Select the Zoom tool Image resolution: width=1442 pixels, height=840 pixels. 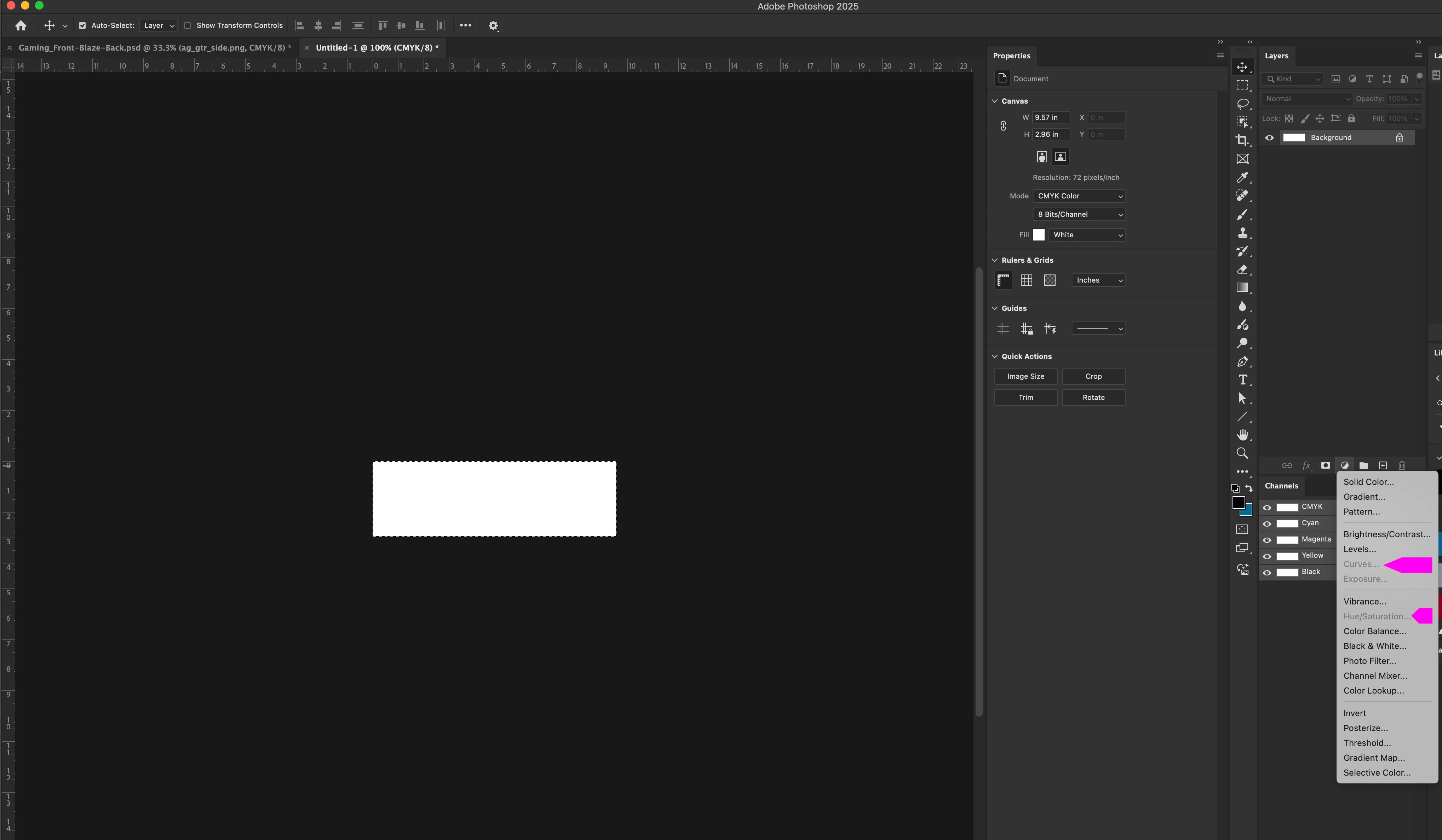(x=1242, y=453)
